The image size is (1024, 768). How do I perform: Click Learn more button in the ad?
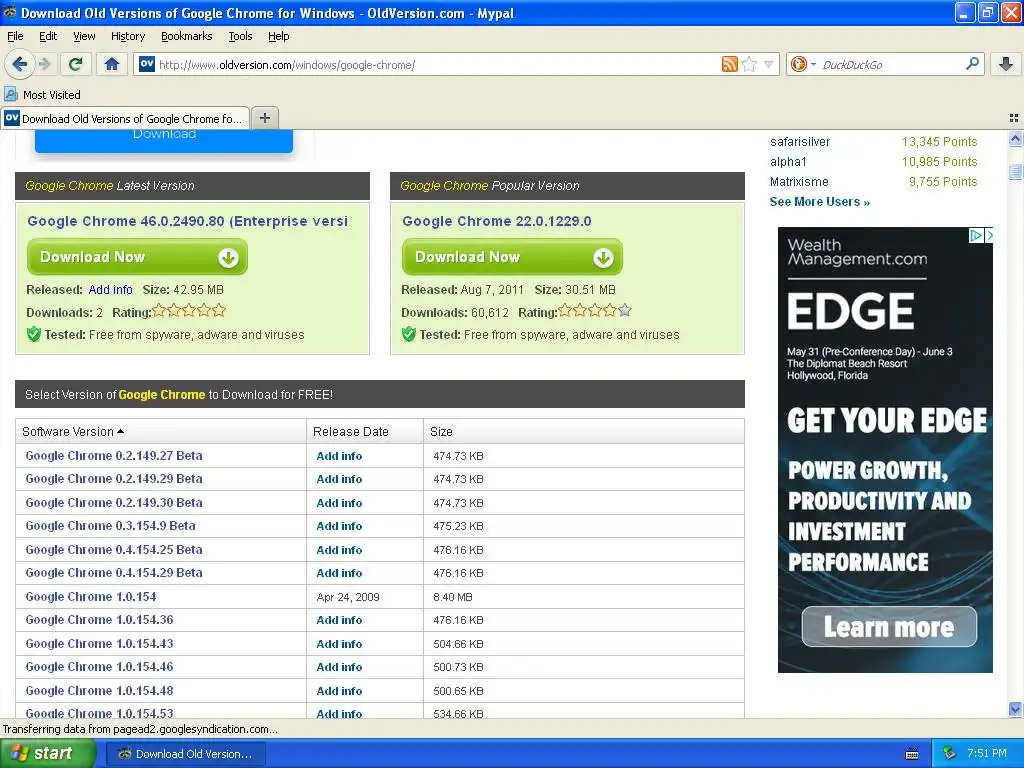pyautogui.click(x=889, y=627)
